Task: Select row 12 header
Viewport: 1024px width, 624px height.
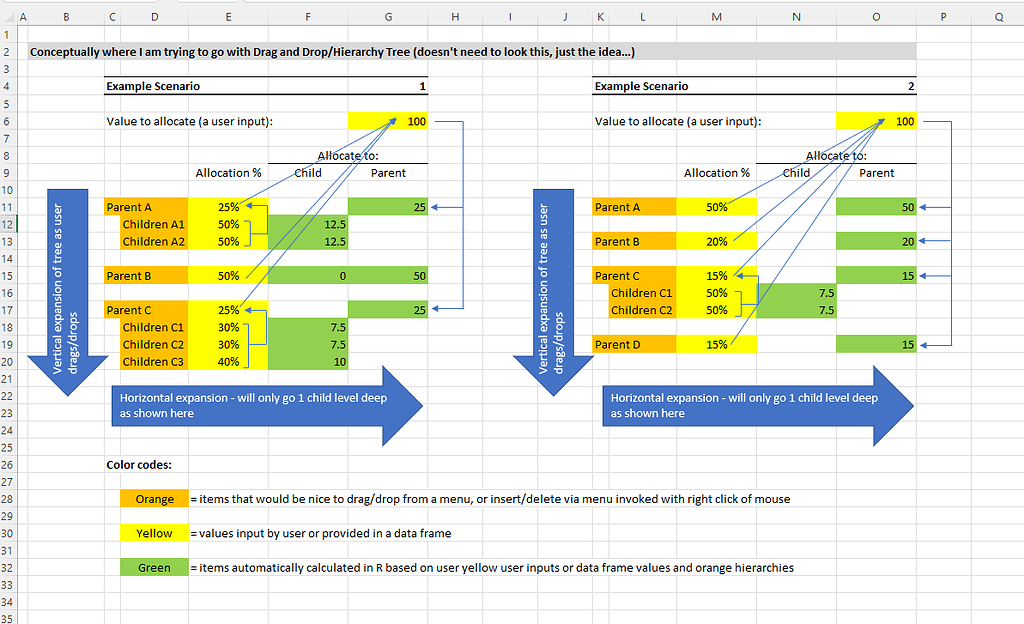Action: pos(8,224)
